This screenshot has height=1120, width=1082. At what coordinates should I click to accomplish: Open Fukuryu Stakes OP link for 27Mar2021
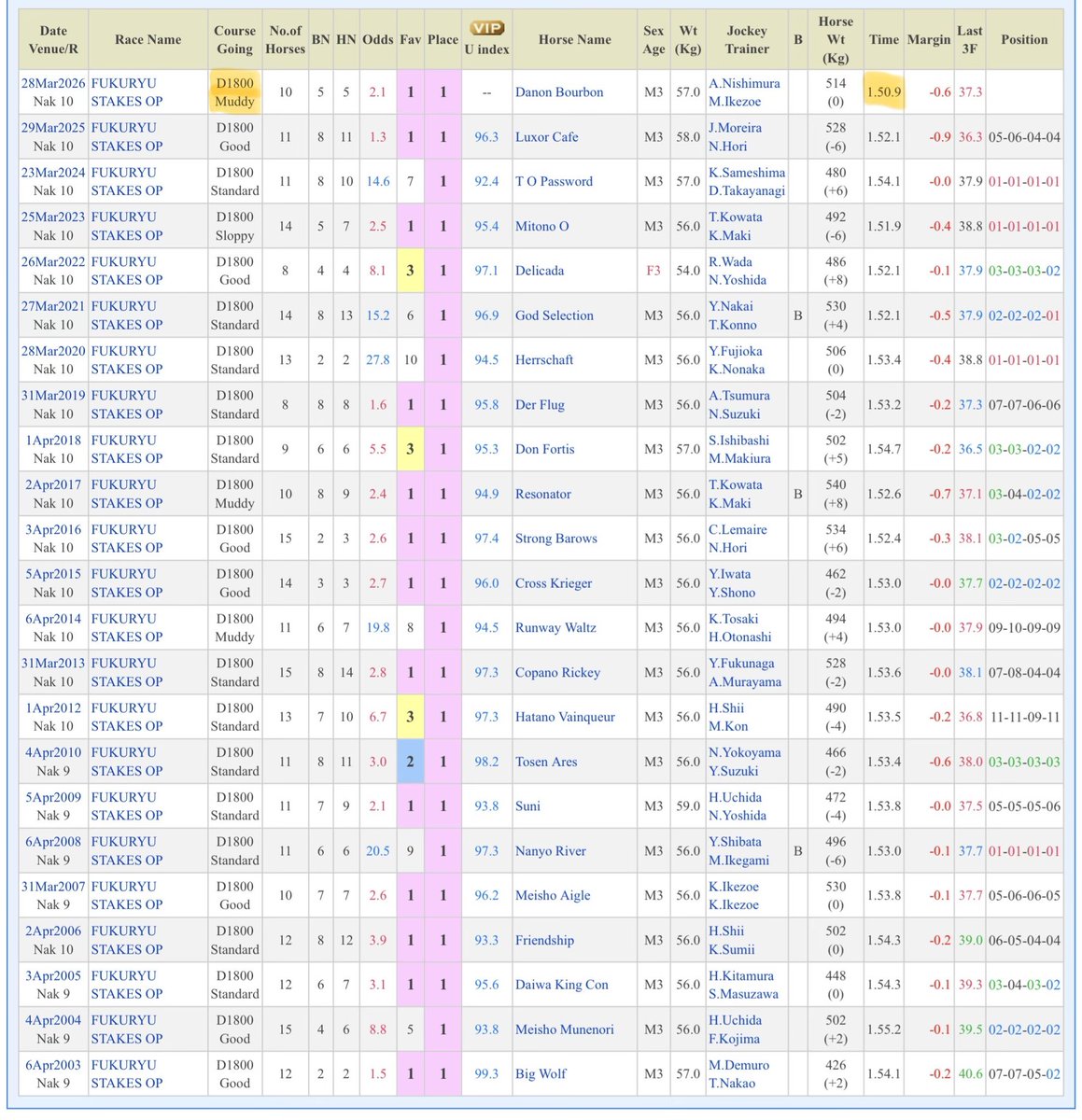coord(127,315)
